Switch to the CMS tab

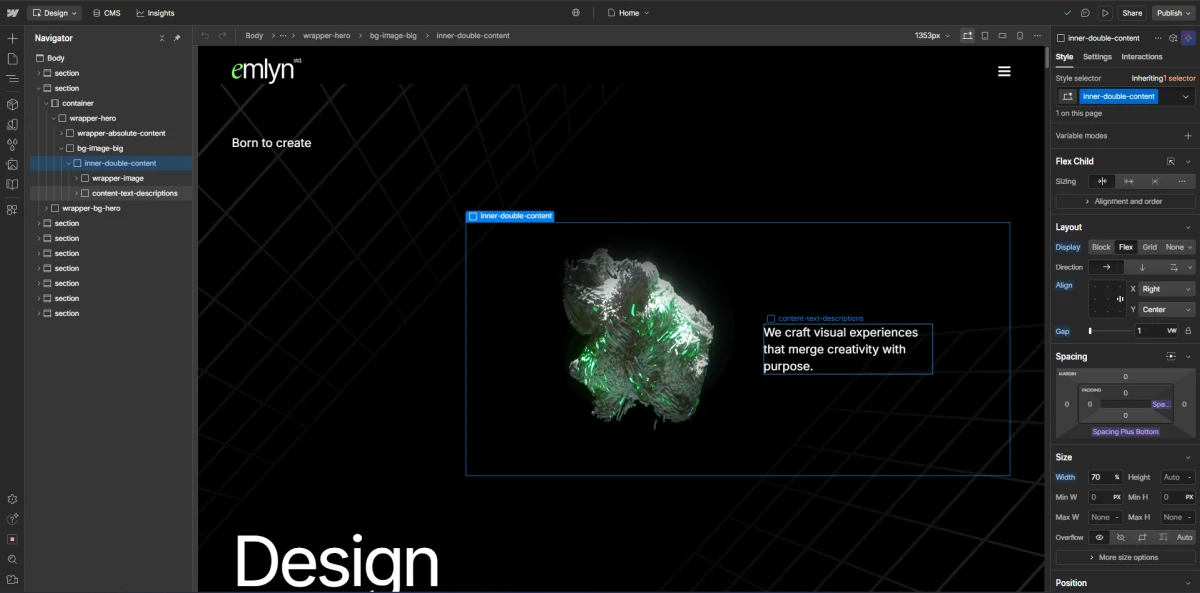click(106, 13)
